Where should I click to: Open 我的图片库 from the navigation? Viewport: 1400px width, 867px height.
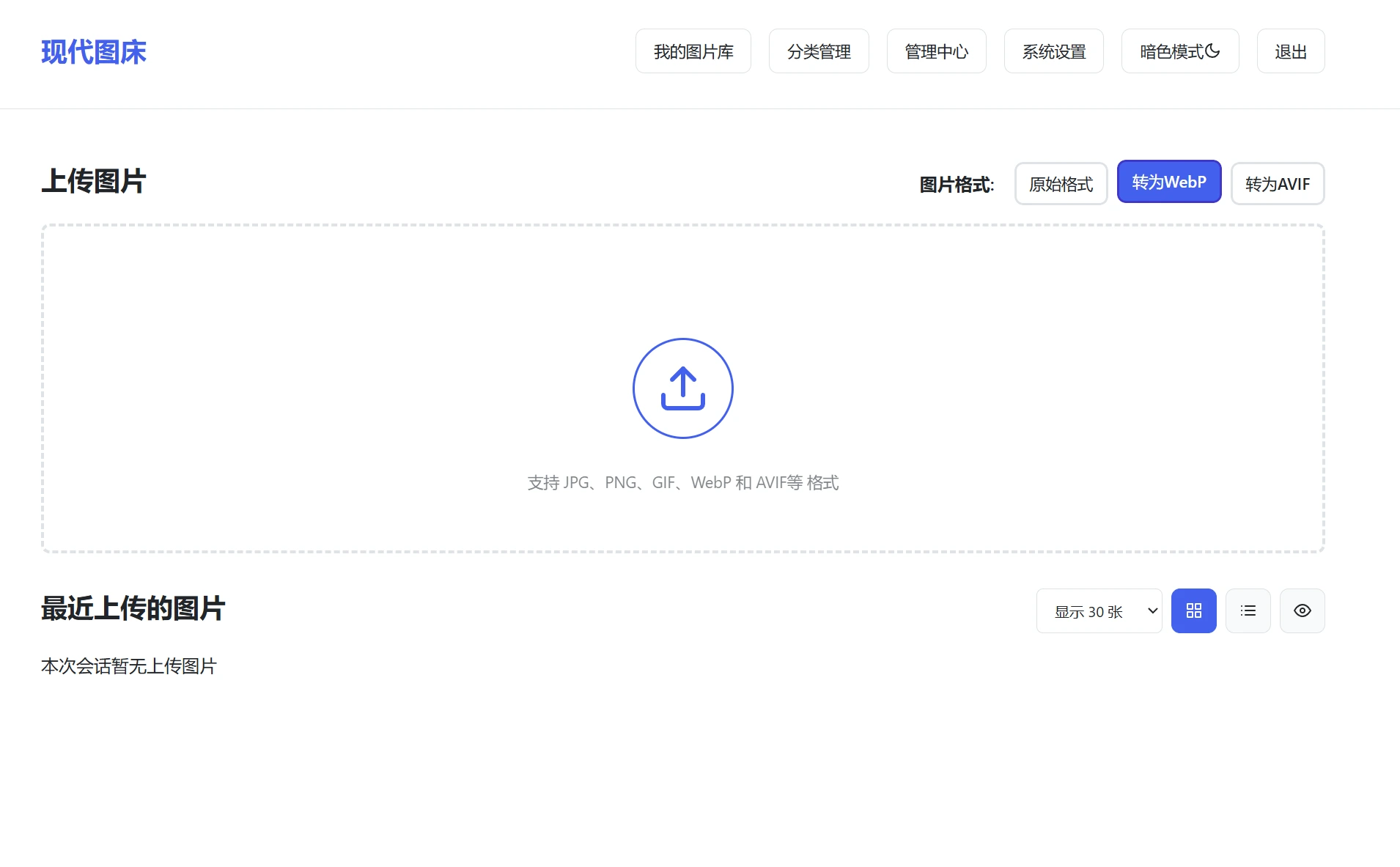[693, 51]
